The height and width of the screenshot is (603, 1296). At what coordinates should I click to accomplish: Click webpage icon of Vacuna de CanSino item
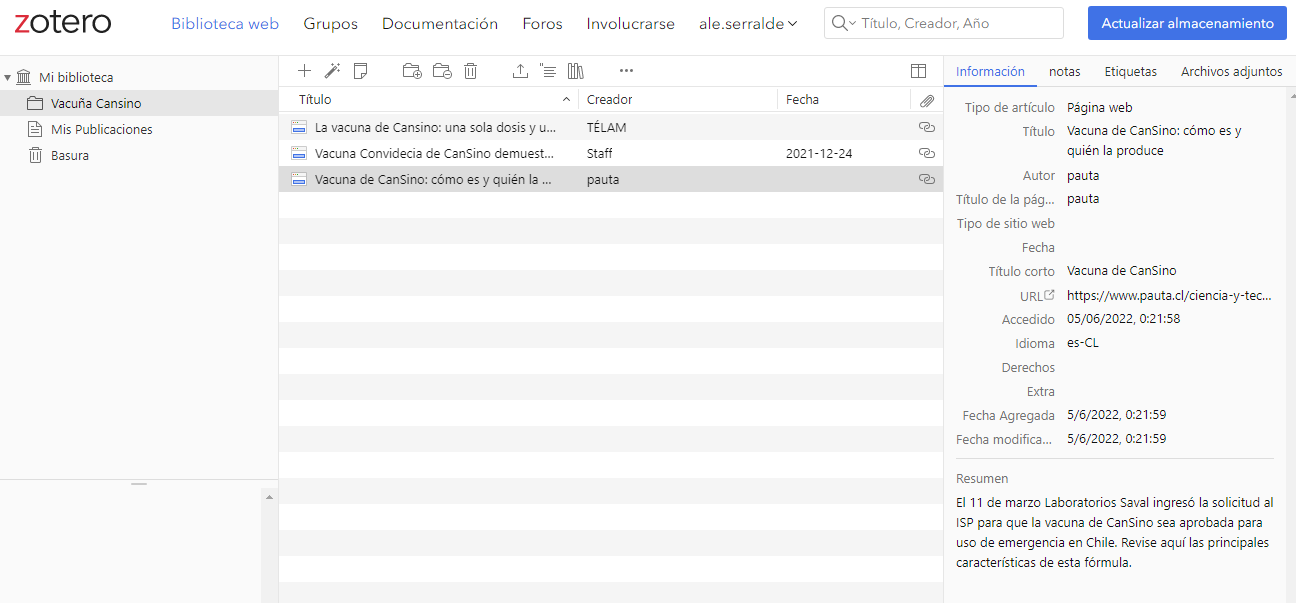(298, 179)
